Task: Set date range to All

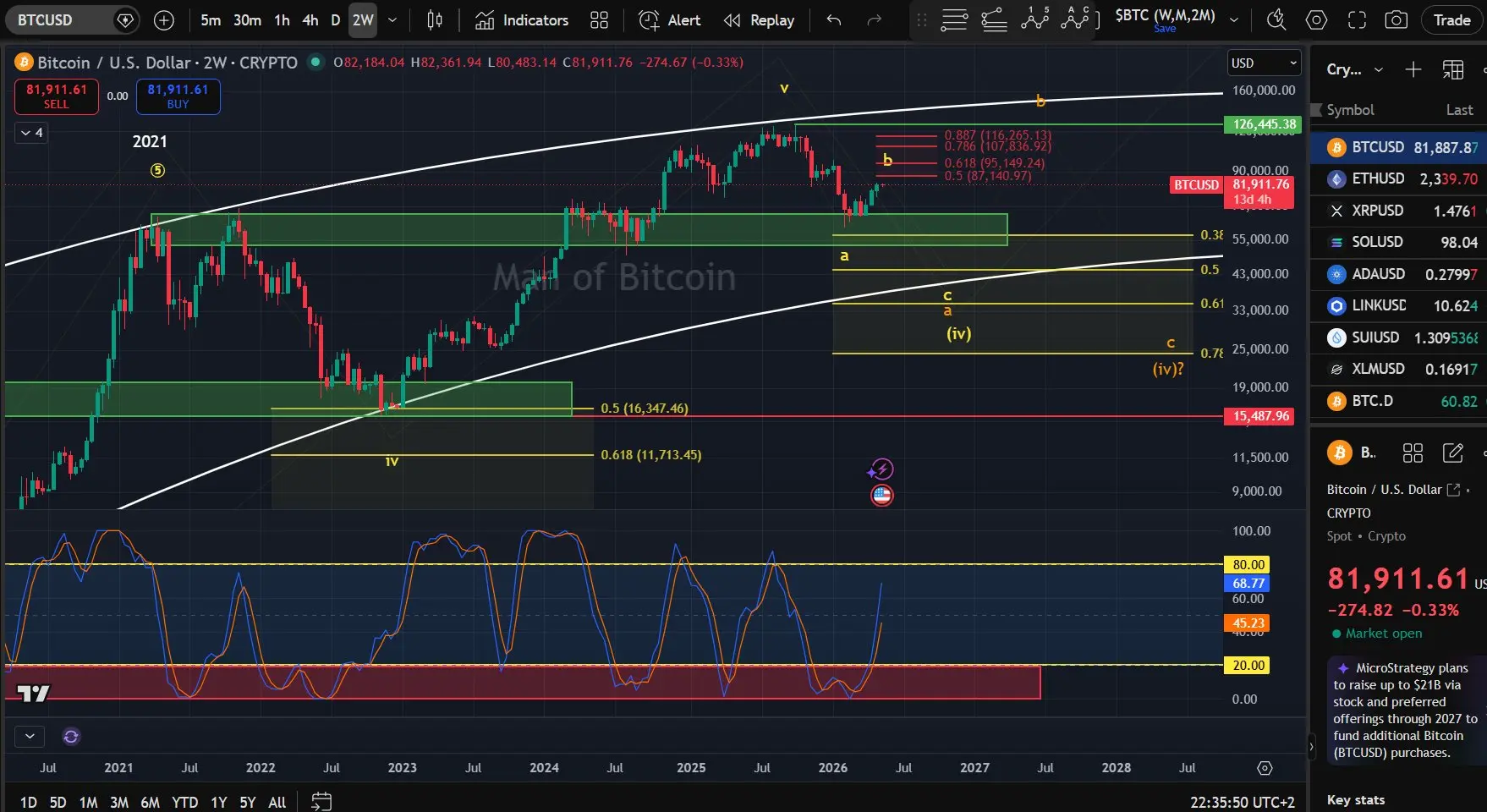Action: click(277, 802)
